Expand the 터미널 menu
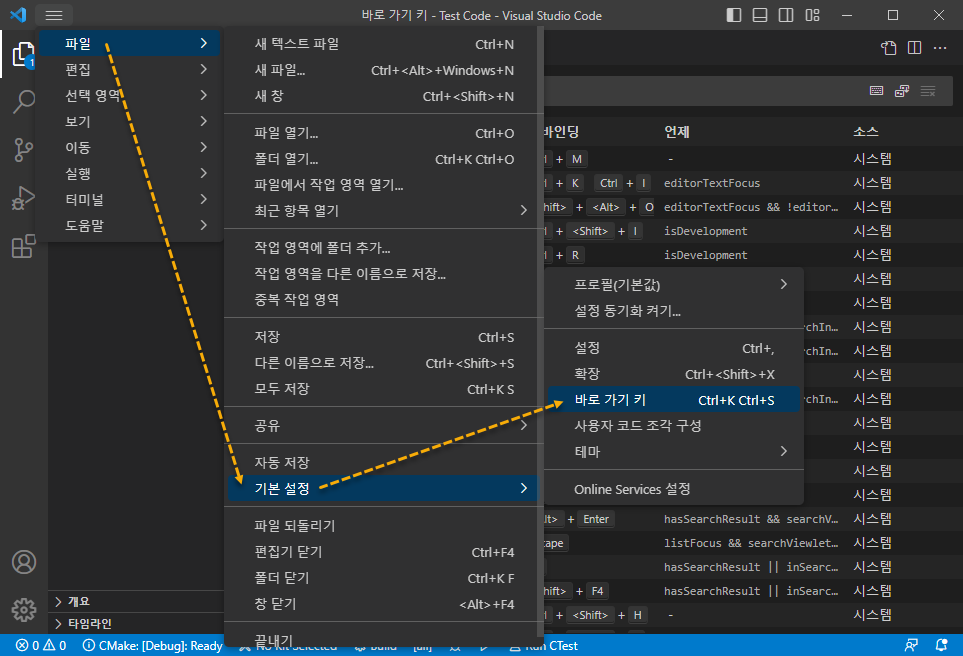963x656 pixels. pyautogui.click(x=130, y=200)
